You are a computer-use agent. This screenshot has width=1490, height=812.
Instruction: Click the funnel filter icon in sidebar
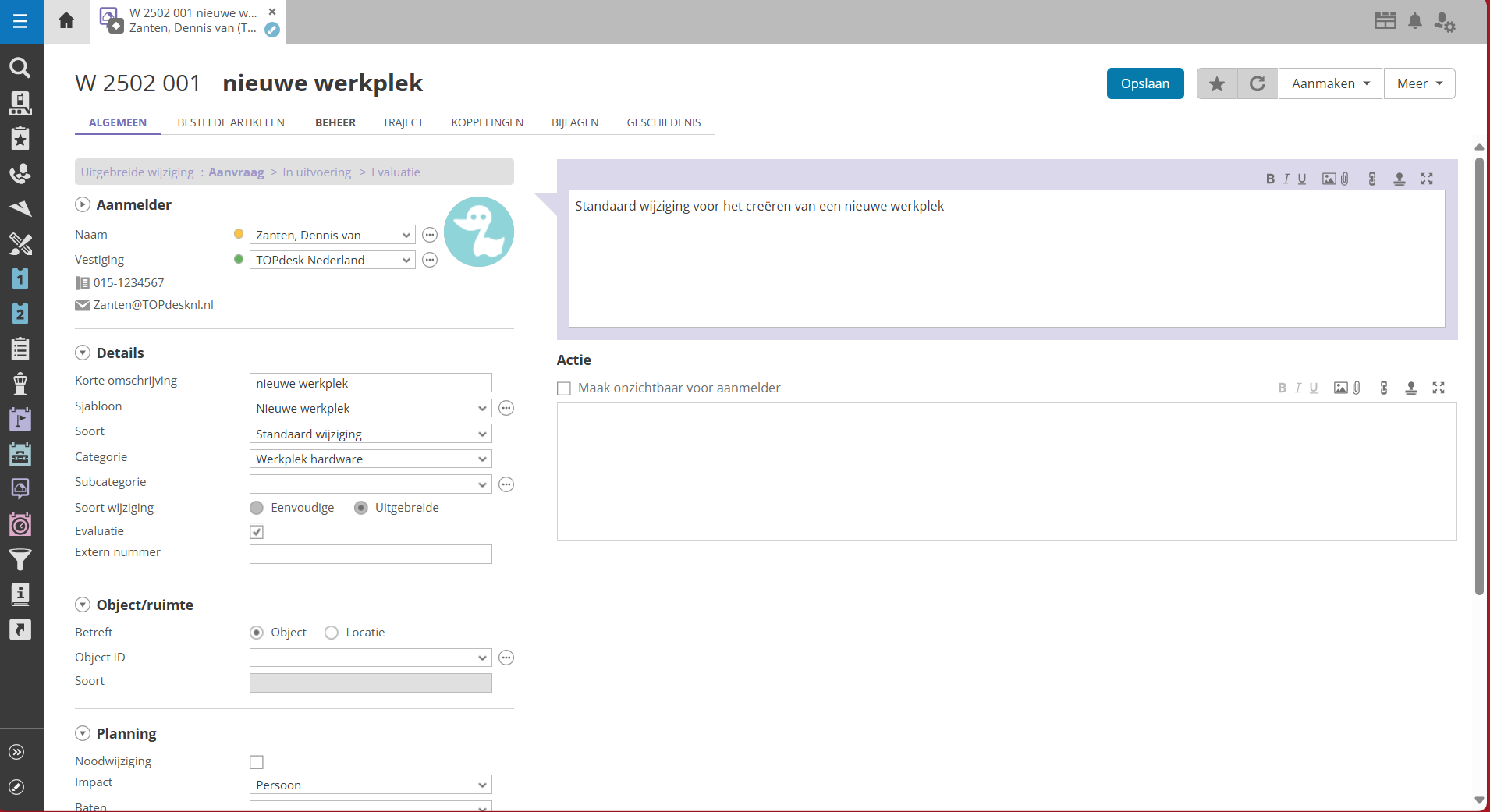20,559
